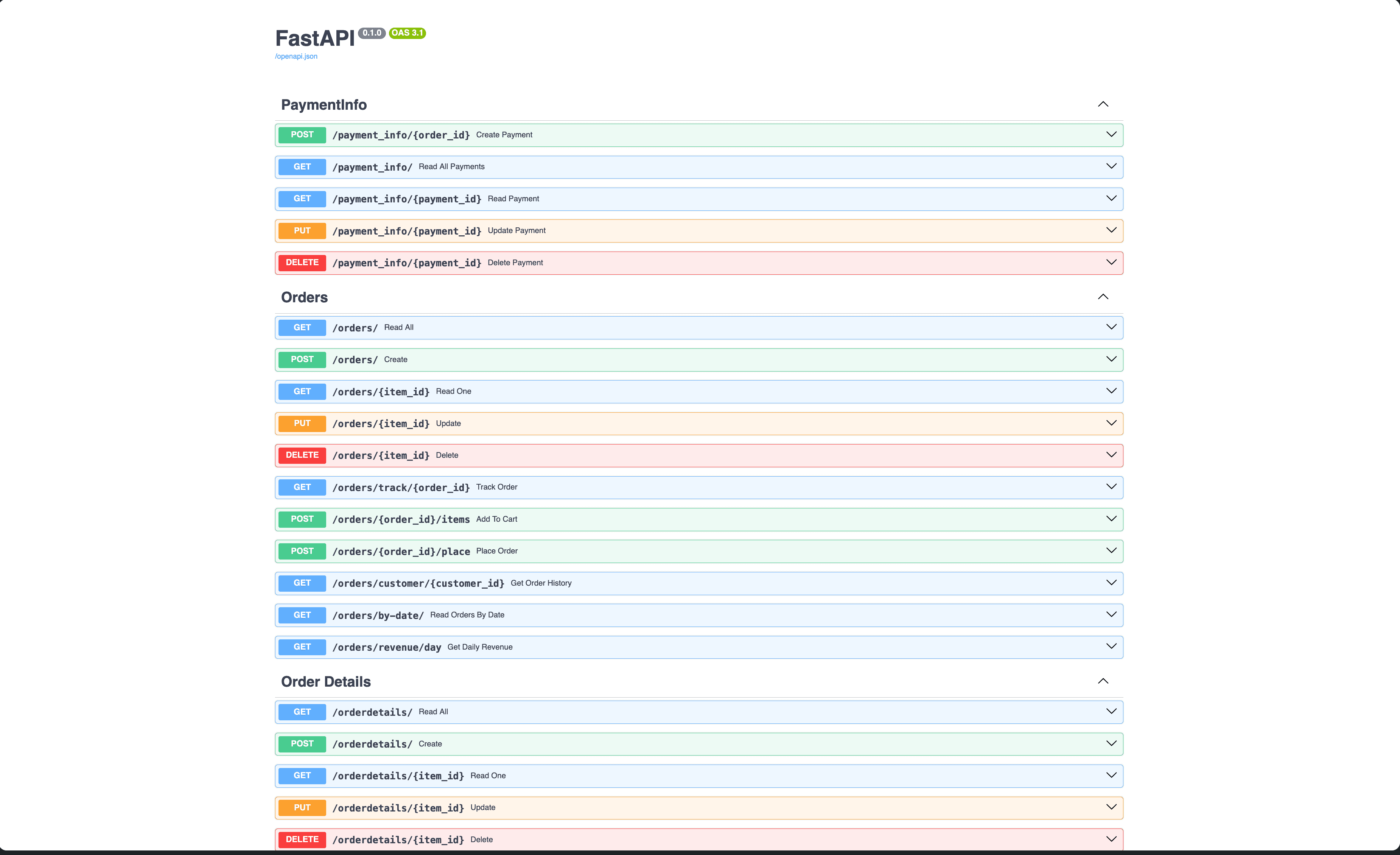Expand the Get Order History endpoint
1400x855 pixels.
pyautogui.click(x=1110, y=583)
